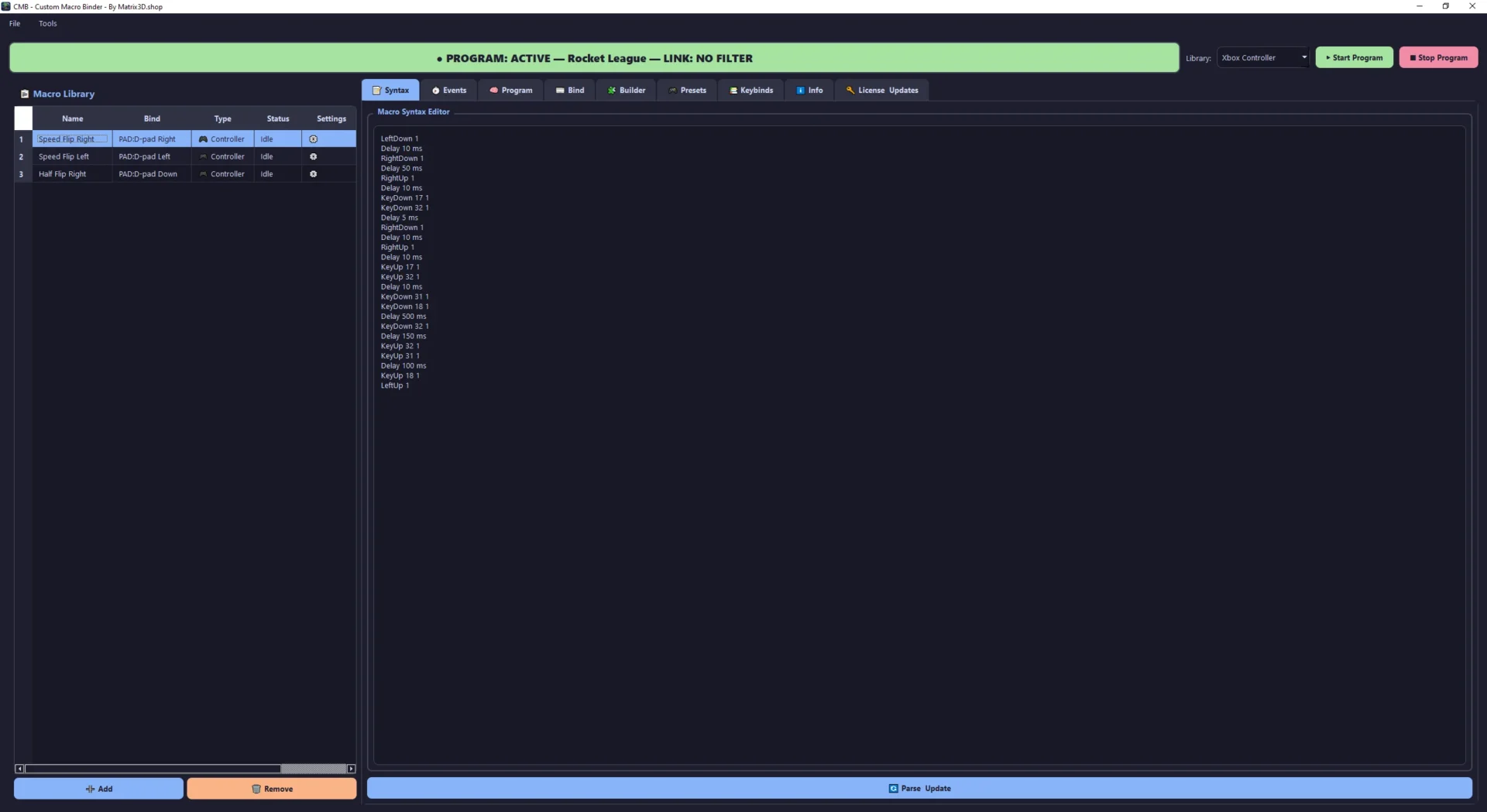Click the Settings column header
Viewport: 1487px width, 812px height.
(x=331, y=118)
